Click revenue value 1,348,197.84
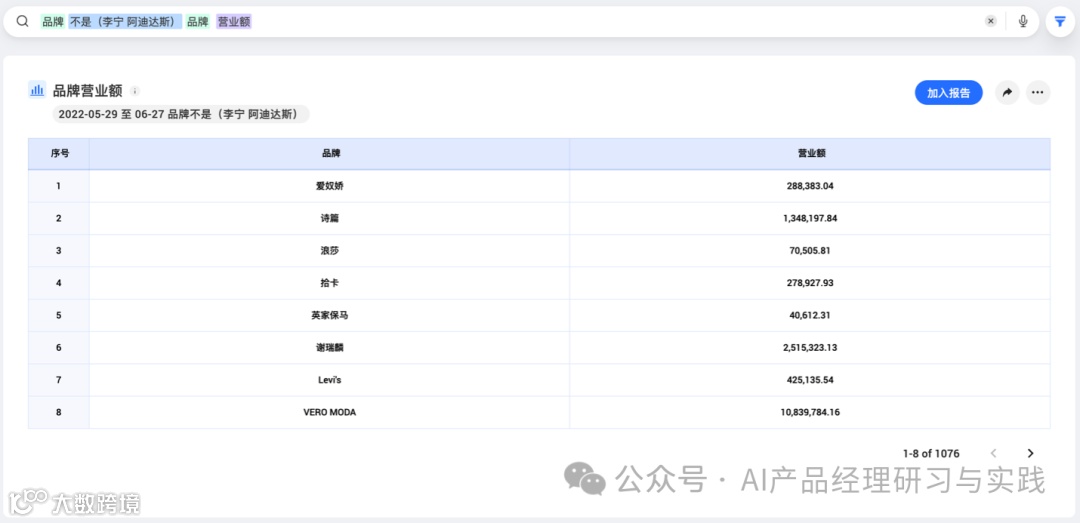 [810, 218]
